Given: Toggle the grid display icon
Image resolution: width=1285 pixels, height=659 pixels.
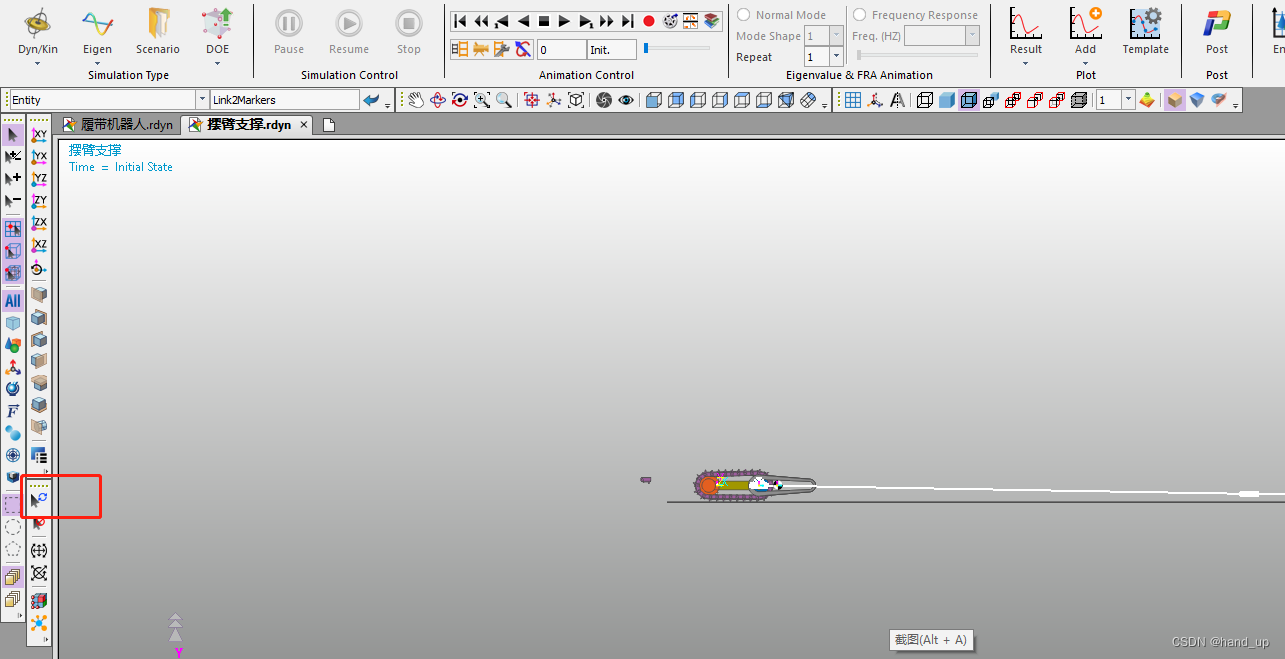Looking at the screenshot, I should [853, 100].
